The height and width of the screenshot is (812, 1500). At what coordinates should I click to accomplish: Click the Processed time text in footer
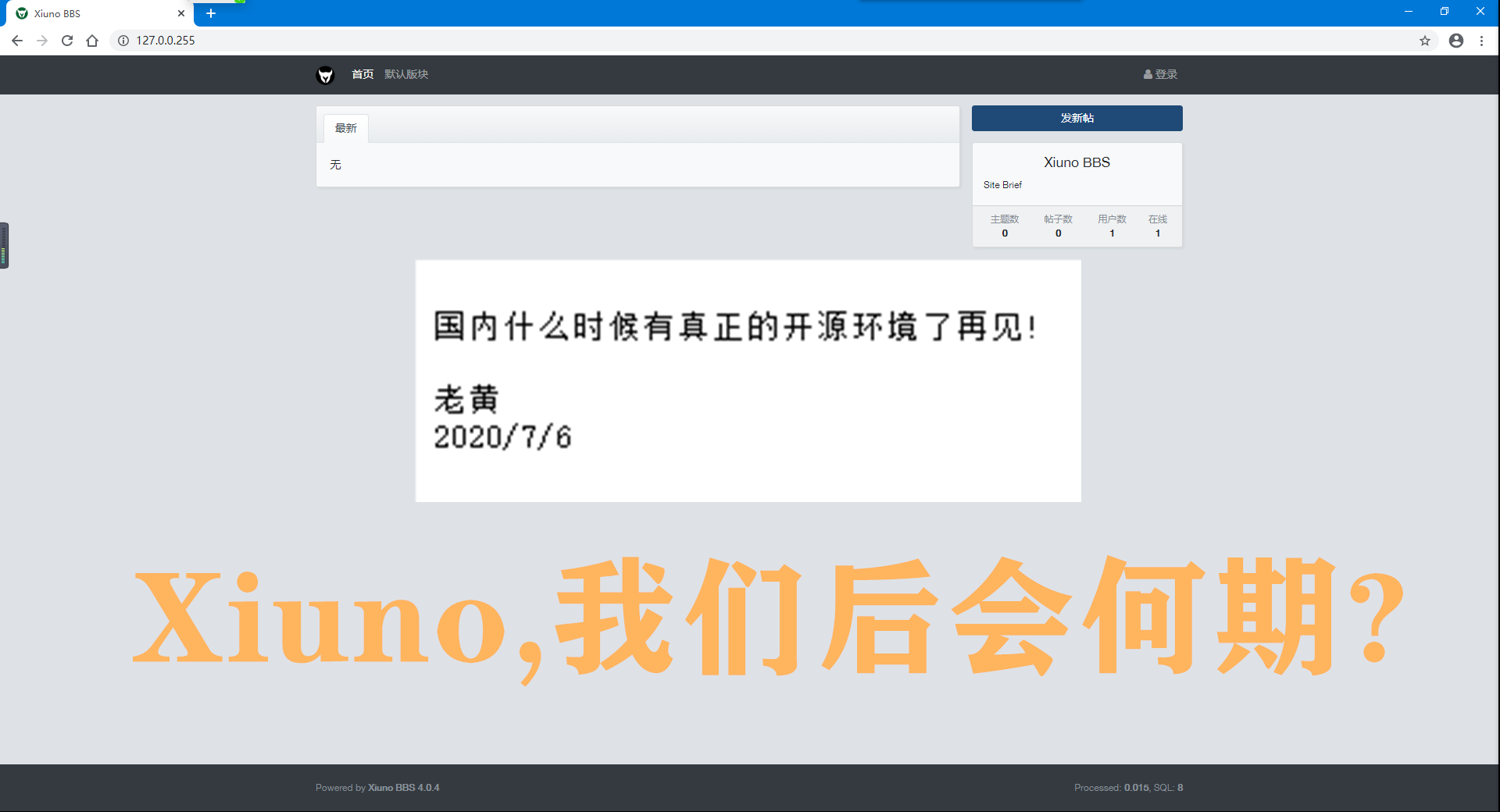[x=1128, y=787]
